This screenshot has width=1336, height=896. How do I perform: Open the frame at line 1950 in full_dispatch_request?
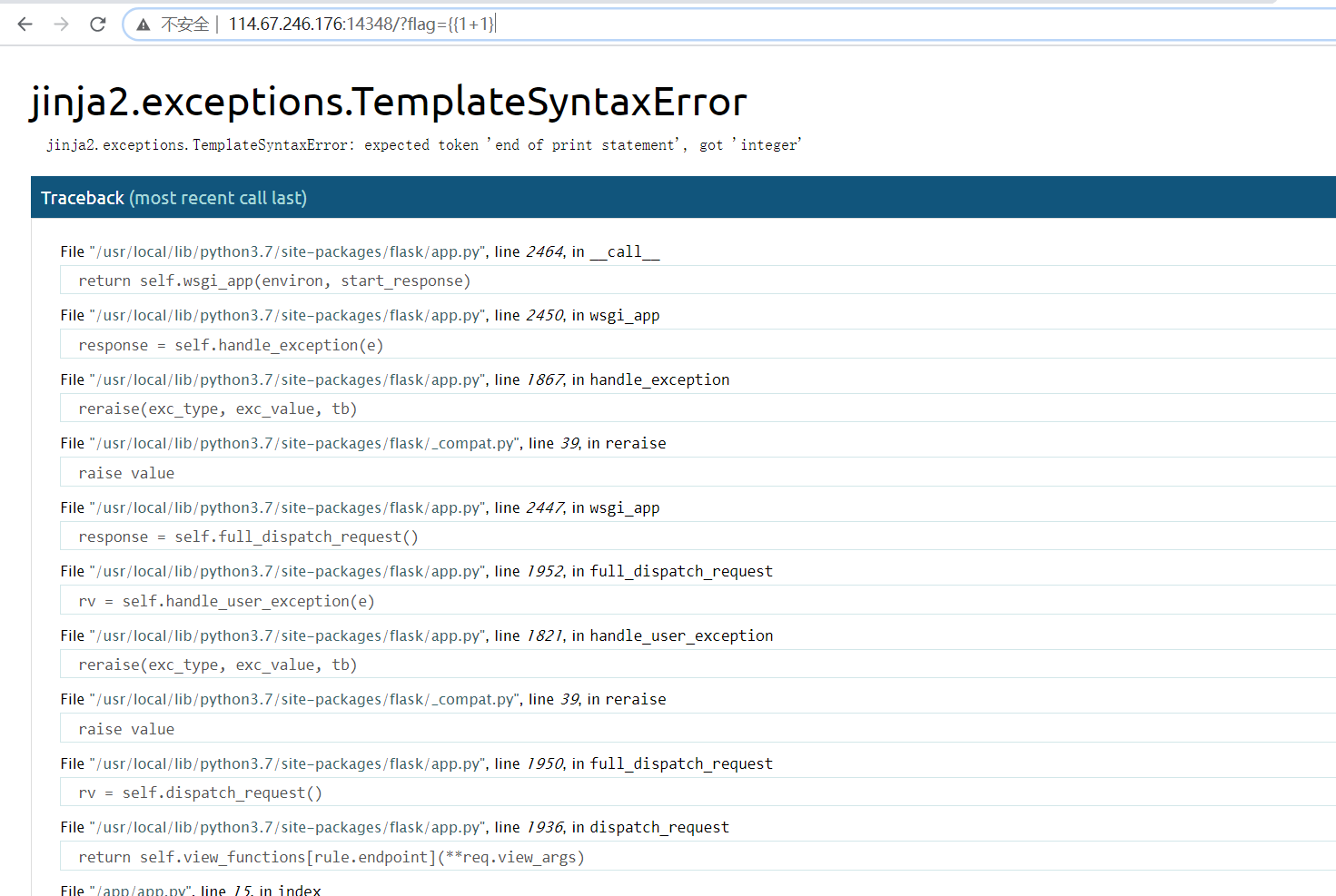point(416,763)
